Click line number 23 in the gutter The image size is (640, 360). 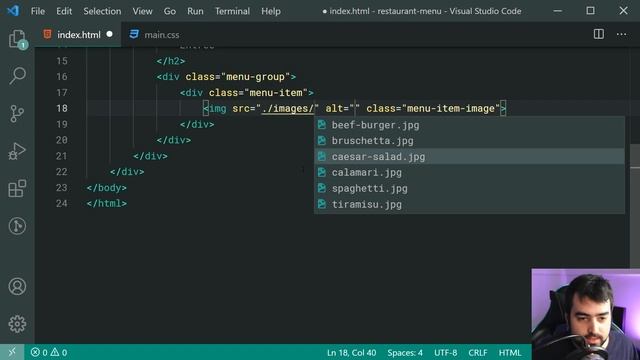(62, 188)
